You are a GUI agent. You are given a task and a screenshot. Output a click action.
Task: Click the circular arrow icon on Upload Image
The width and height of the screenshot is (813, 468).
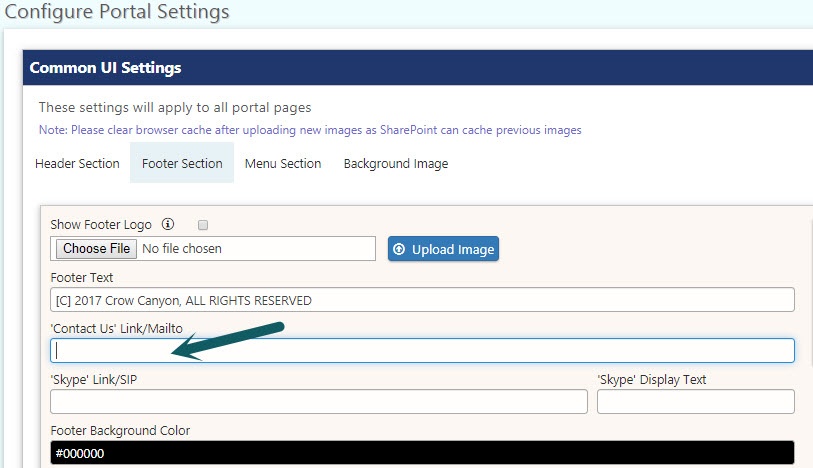point(399,249)
